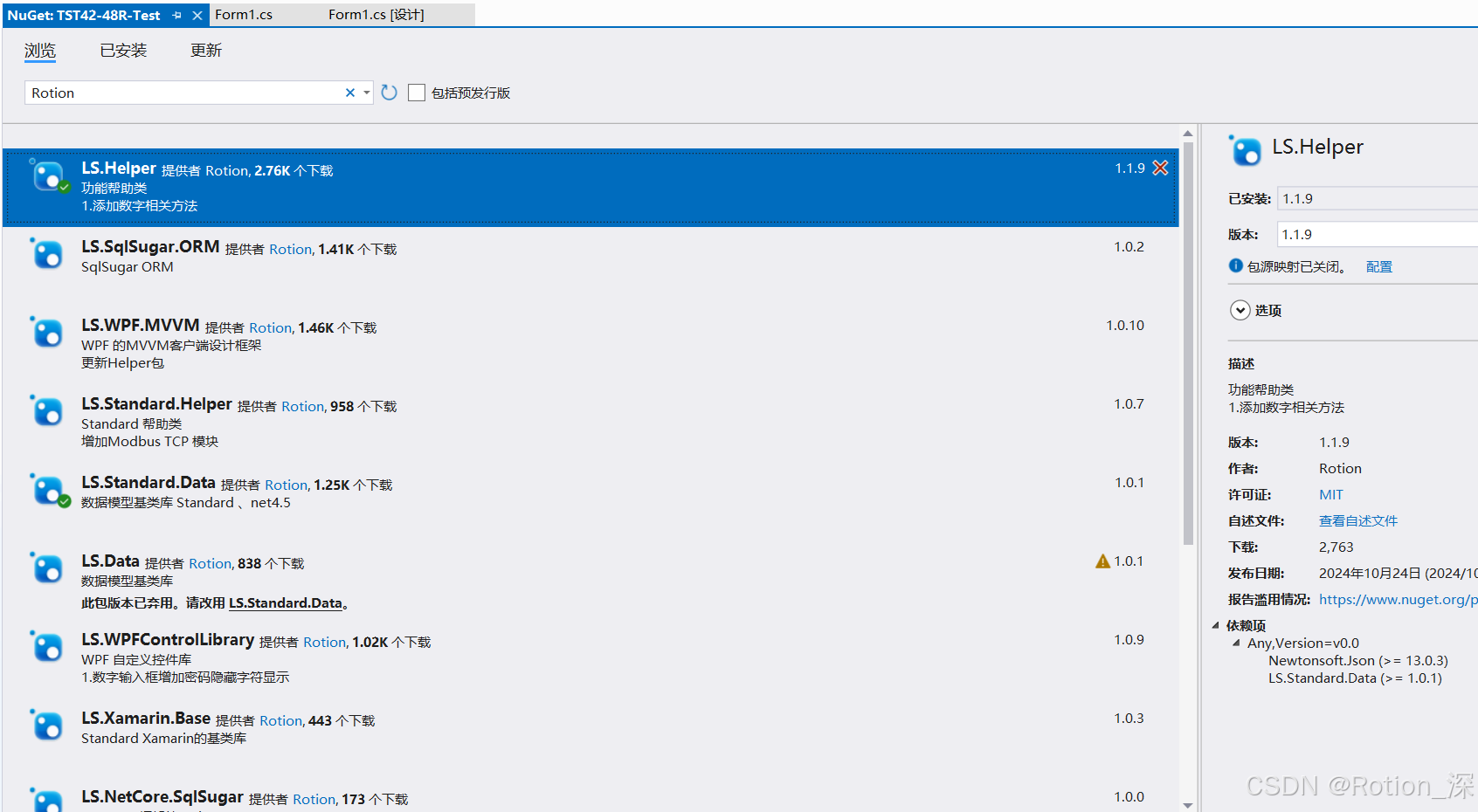Select the LS.WPF.MVVM package title
Viewport: 1478px width, 812px height.
pos(141,326)
